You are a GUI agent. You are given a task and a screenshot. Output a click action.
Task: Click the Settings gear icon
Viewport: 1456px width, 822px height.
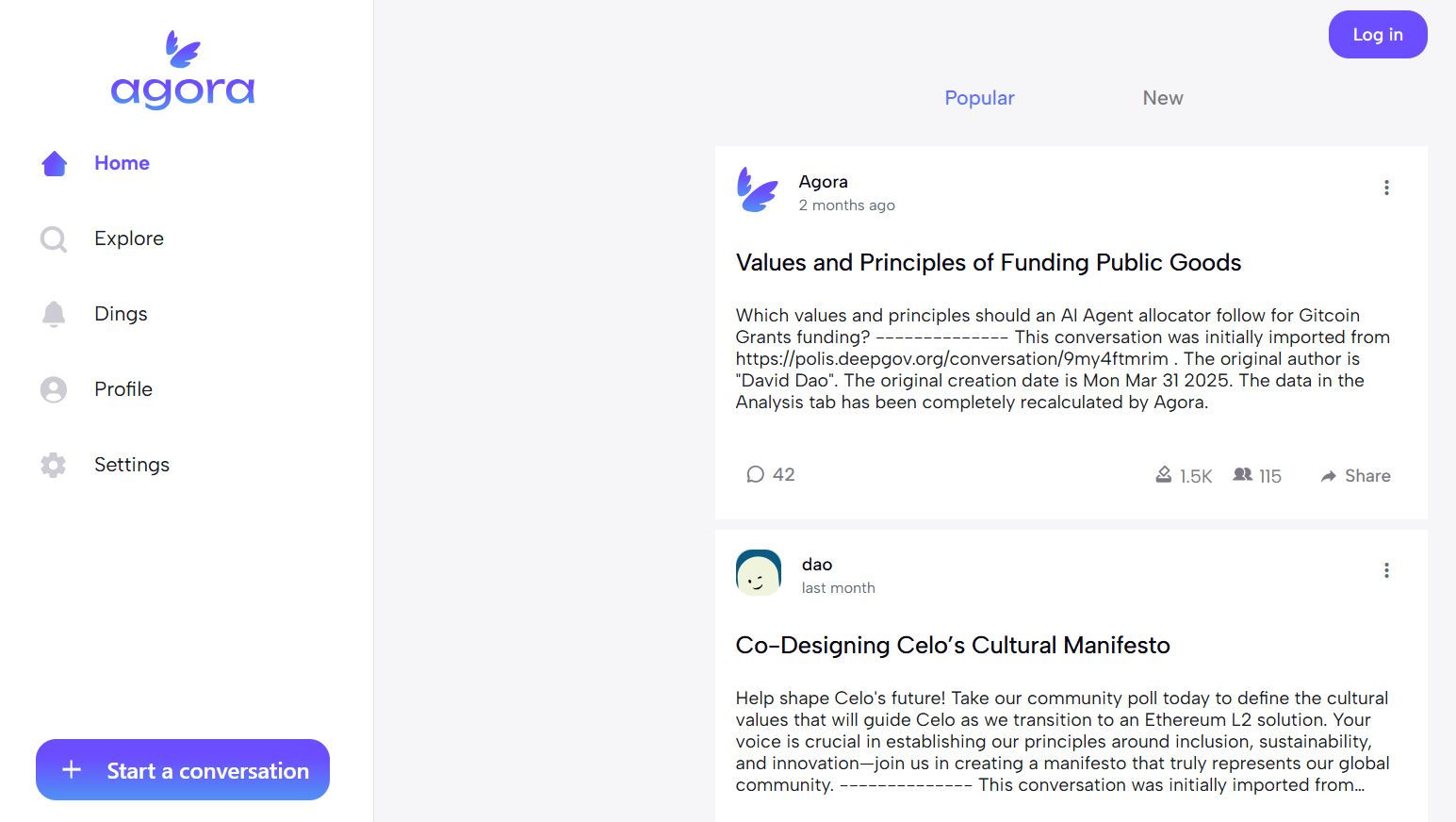(x=54, y=465)
